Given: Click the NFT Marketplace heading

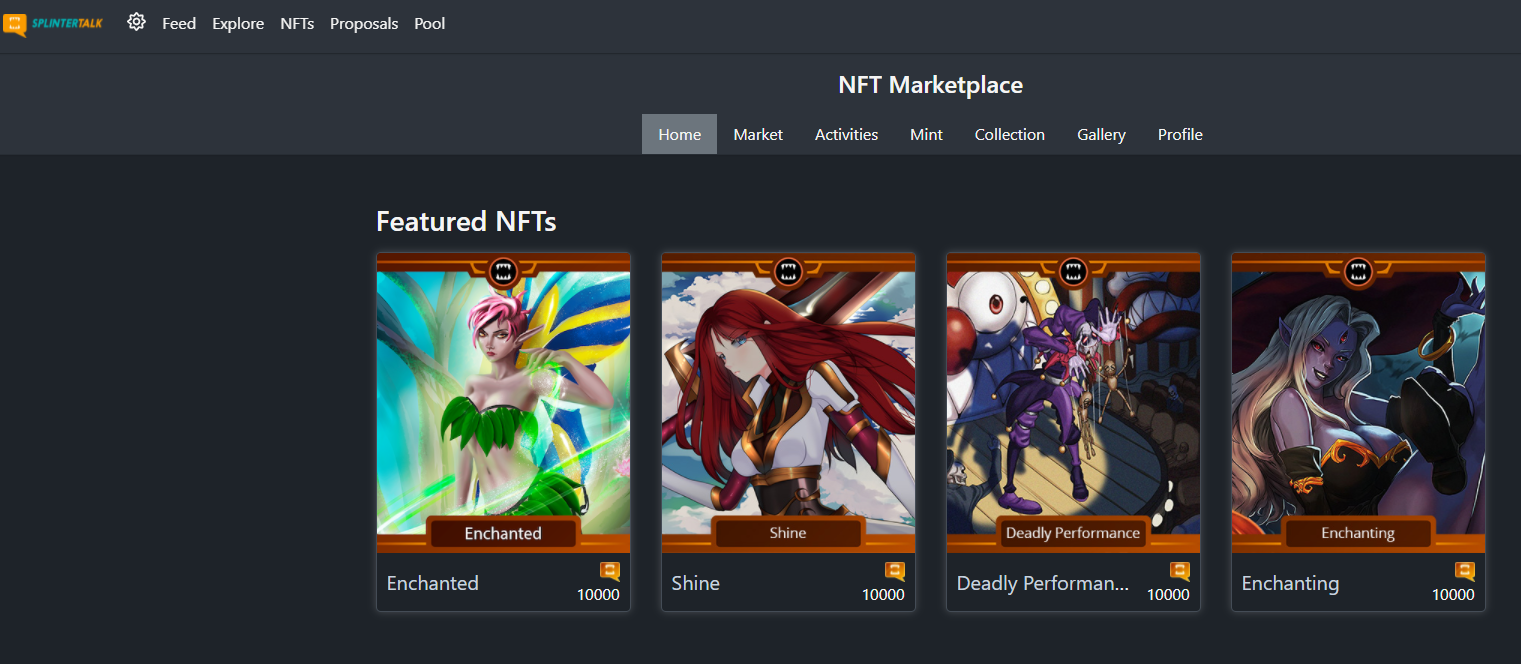Looking at the screenshot, I should 930,85.
